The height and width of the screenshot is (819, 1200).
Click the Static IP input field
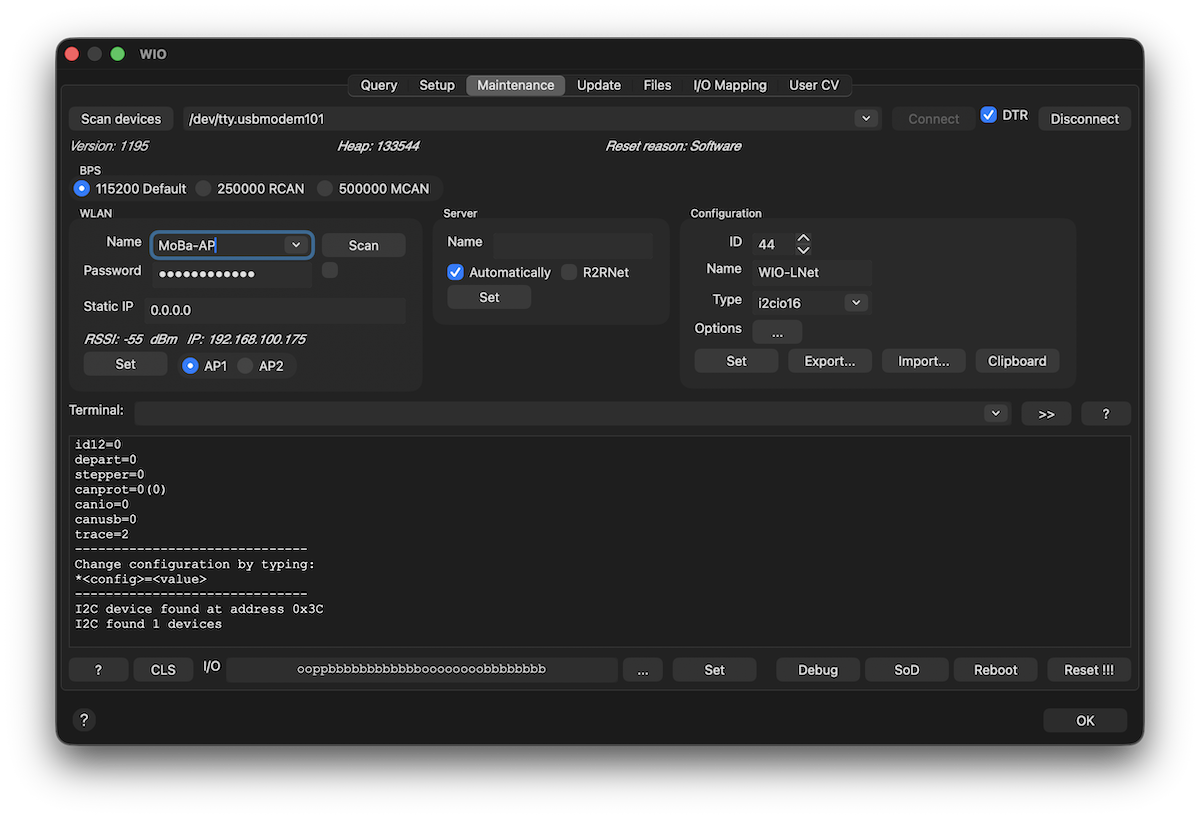click(x=276, y=310)
